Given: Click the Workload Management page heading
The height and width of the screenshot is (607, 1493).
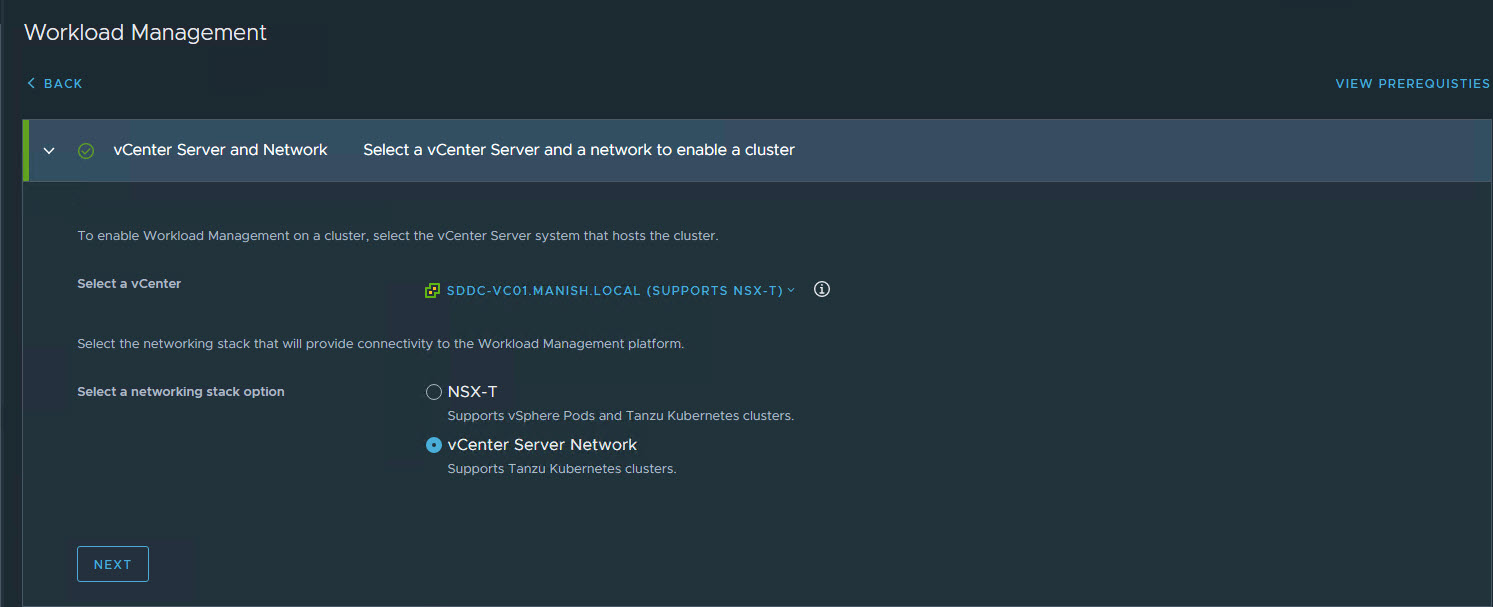Looking at the screenshot, I should 145,32.
